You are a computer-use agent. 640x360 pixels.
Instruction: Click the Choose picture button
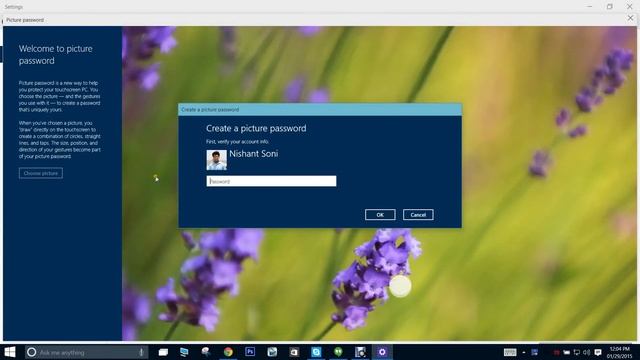41,173
